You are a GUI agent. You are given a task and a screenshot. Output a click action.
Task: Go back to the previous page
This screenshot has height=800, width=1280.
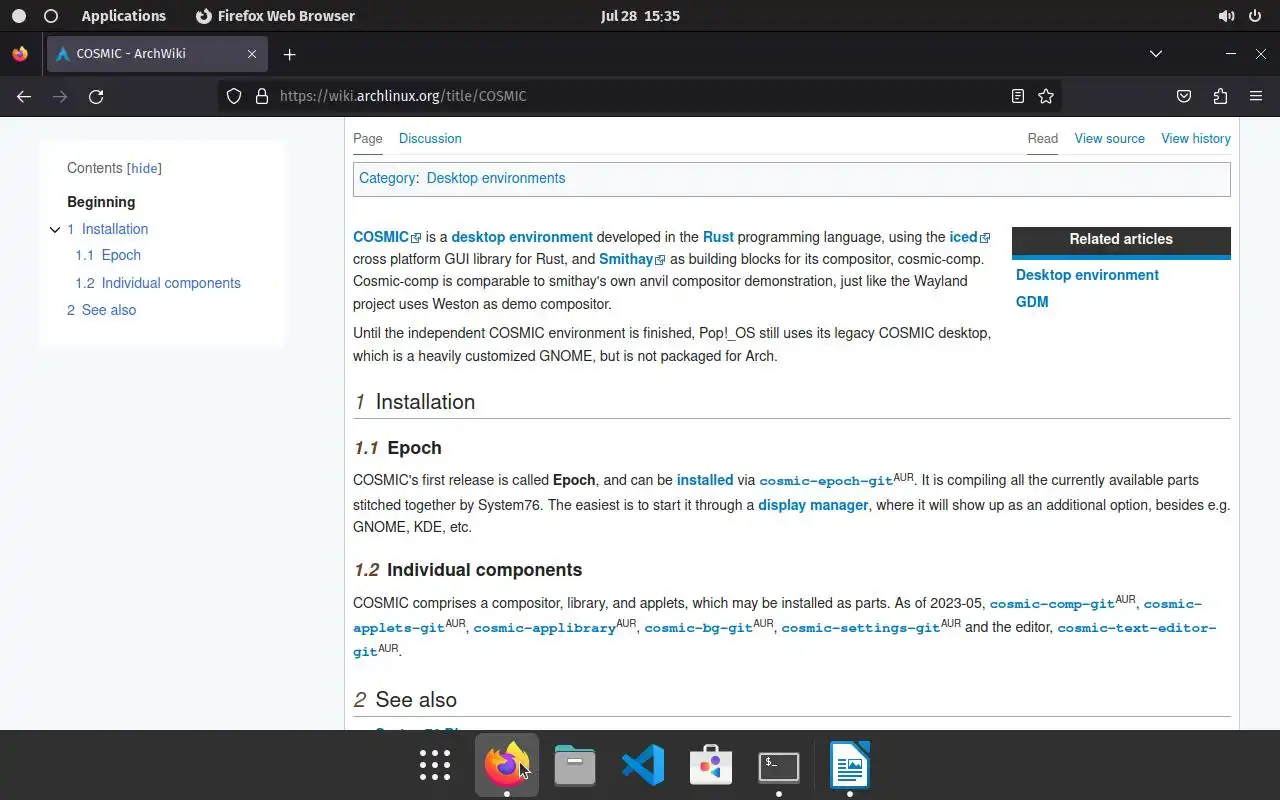pyautogui.click(x=24, y=96)
